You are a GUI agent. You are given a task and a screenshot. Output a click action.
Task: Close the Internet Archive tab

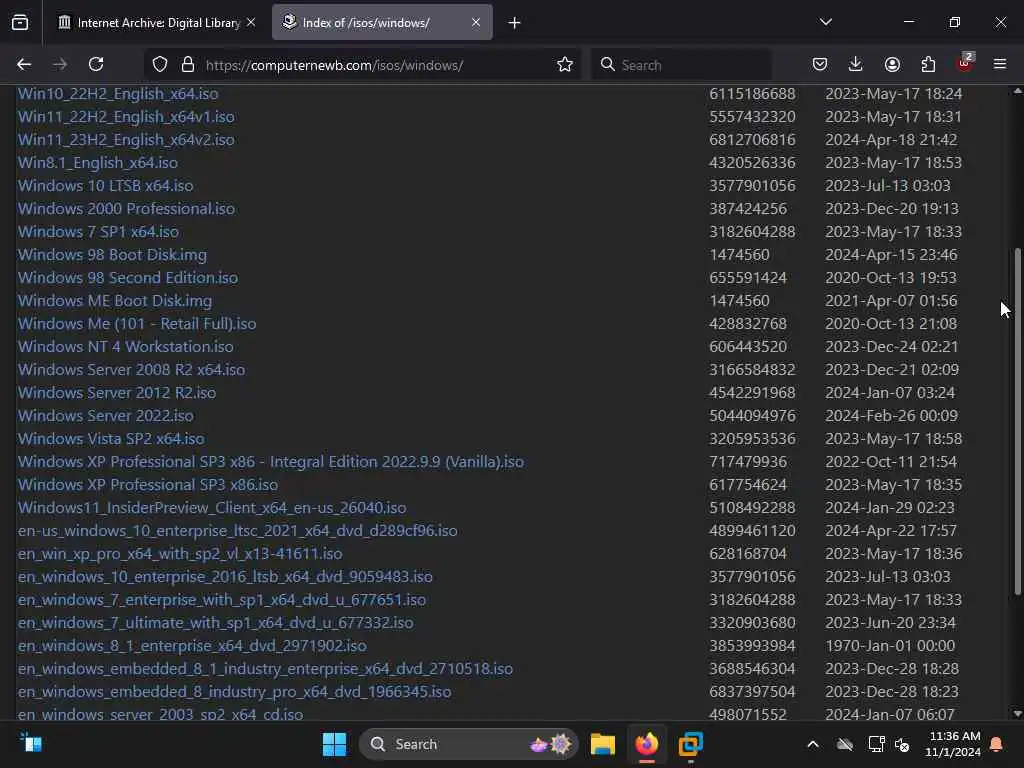[251, 22]
